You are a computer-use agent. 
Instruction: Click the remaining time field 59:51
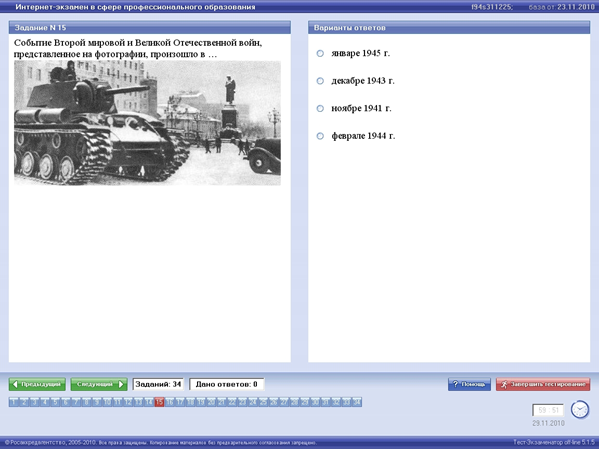point(548,410)
